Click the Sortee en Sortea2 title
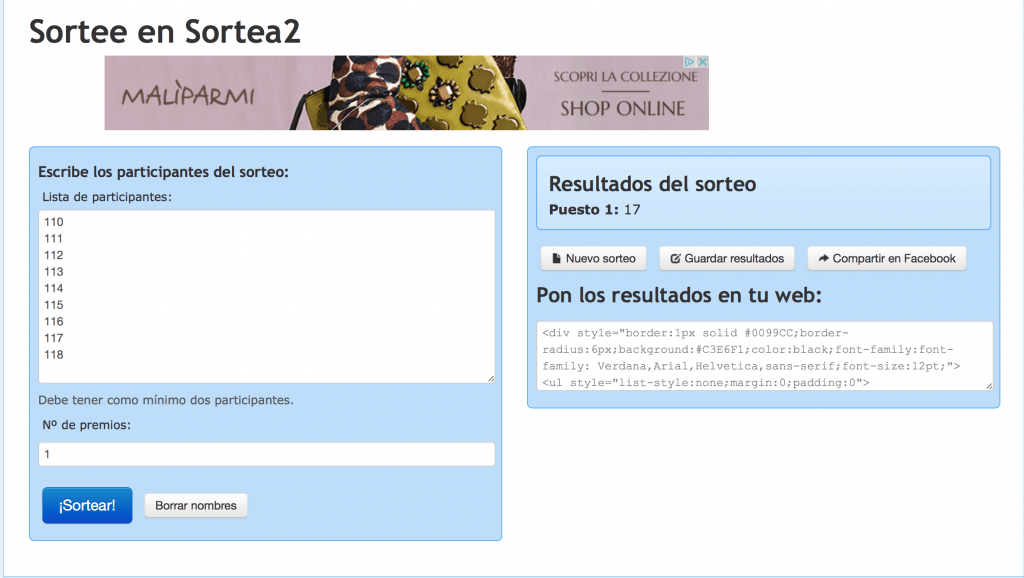Image resolution: width=1024 pixels, height=578 pixels. click(165, 31)
